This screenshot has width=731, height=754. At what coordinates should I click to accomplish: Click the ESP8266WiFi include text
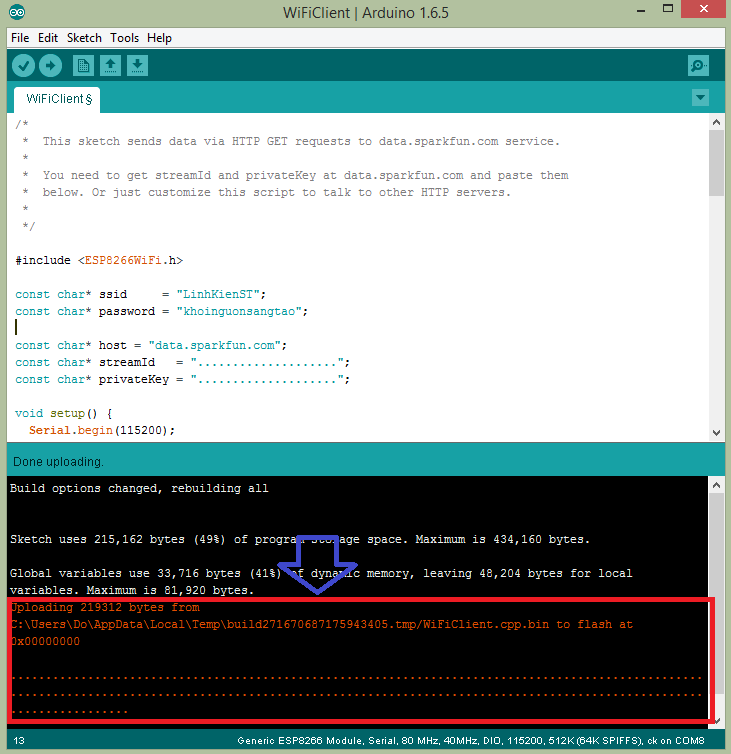[123, 260]
